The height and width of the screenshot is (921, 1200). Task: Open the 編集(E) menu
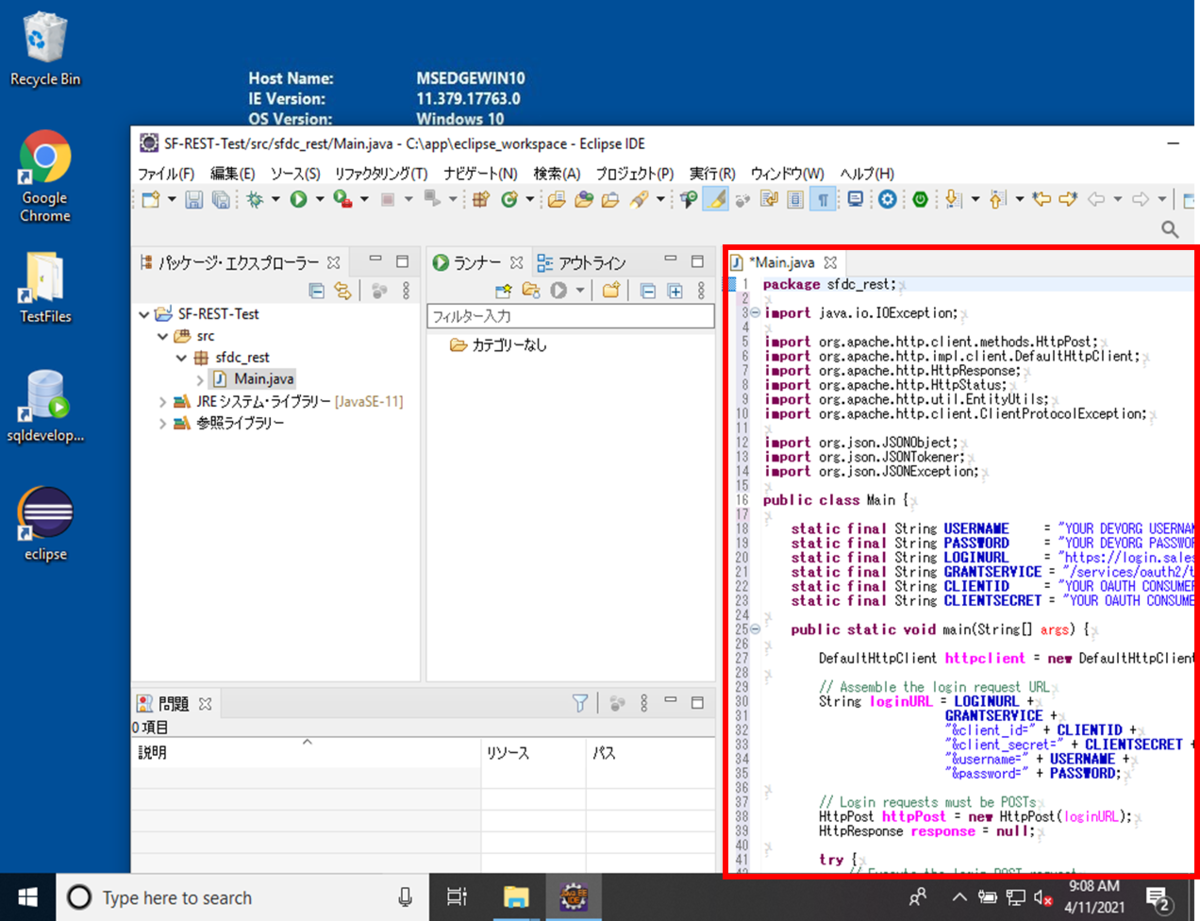(232, 174)
